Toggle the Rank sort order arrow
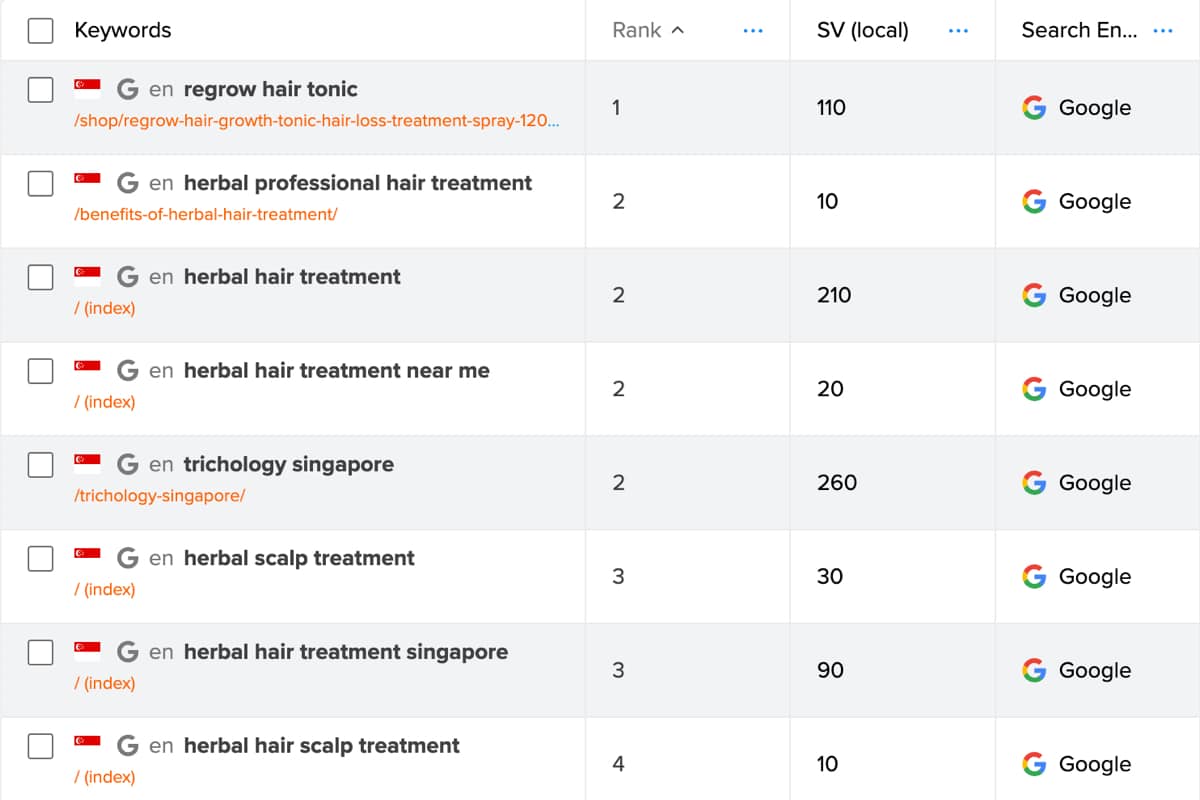Viewport: 1200px width, 800px height. click(678, 30)
